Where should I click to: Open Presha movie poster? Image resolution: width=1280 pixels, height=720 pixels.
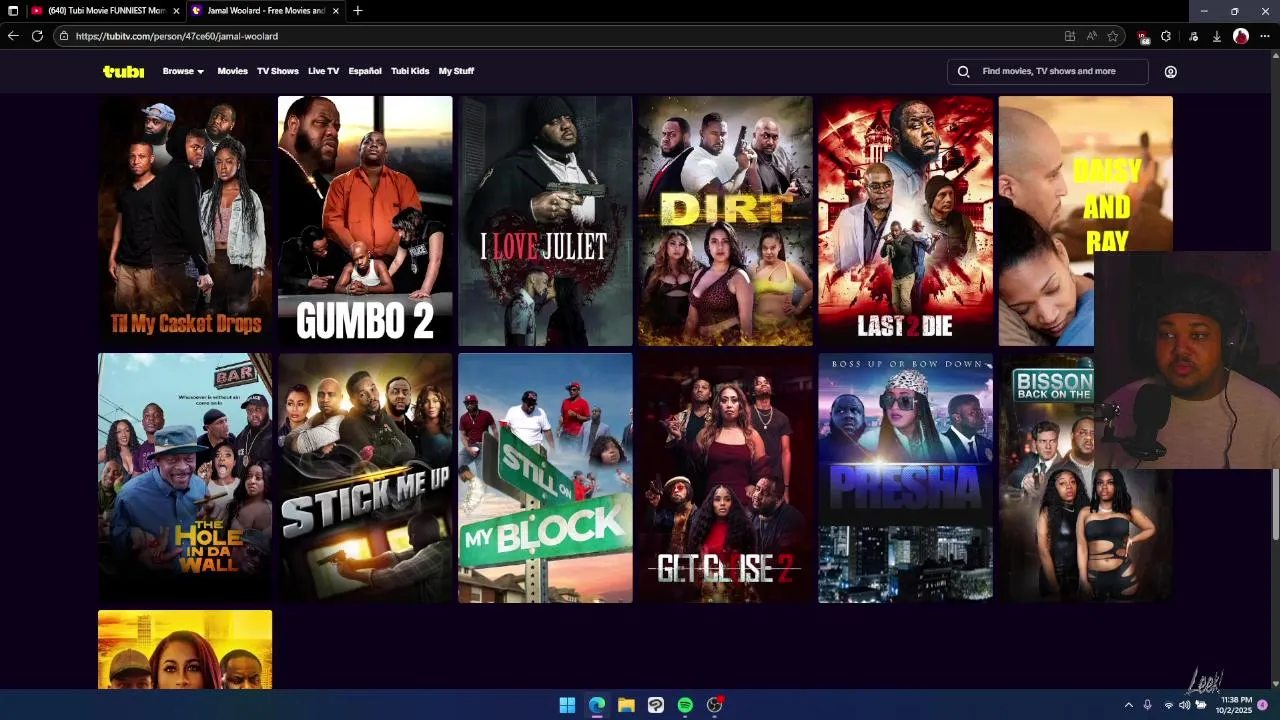905,478
